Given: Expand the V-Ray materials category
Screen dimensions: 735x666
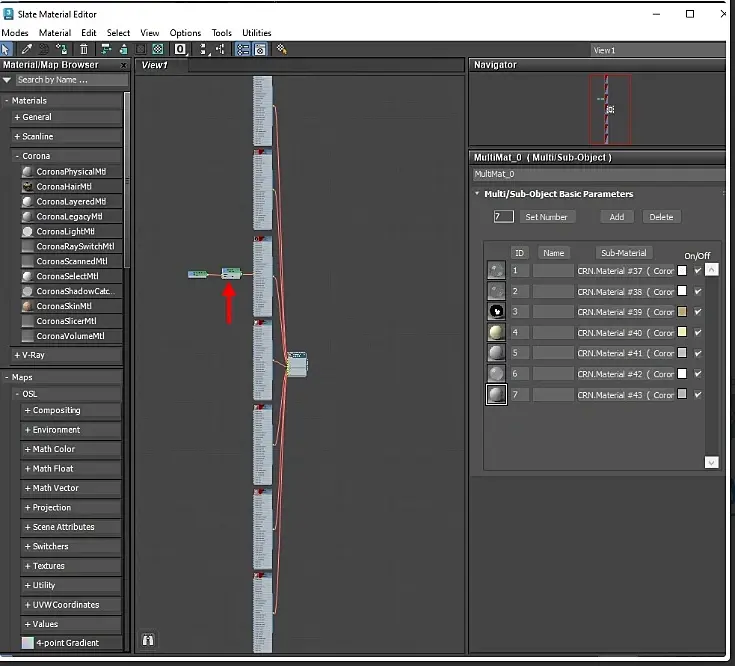Looking at the screenshot, I should click(17, 355).
